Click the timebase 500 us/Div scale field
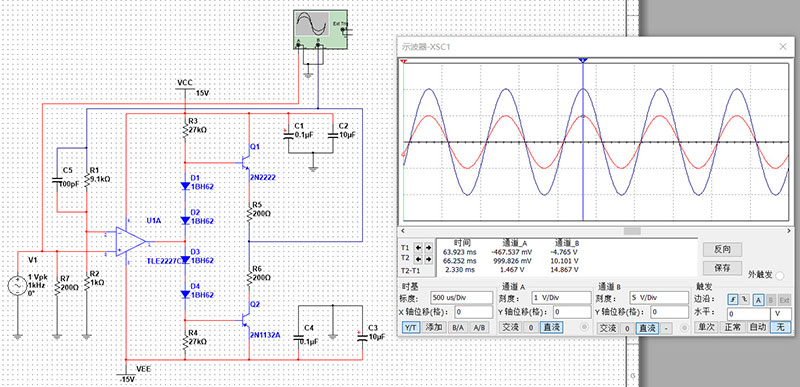Viewport: 800px width, 387px height. [x=461, y=298]
